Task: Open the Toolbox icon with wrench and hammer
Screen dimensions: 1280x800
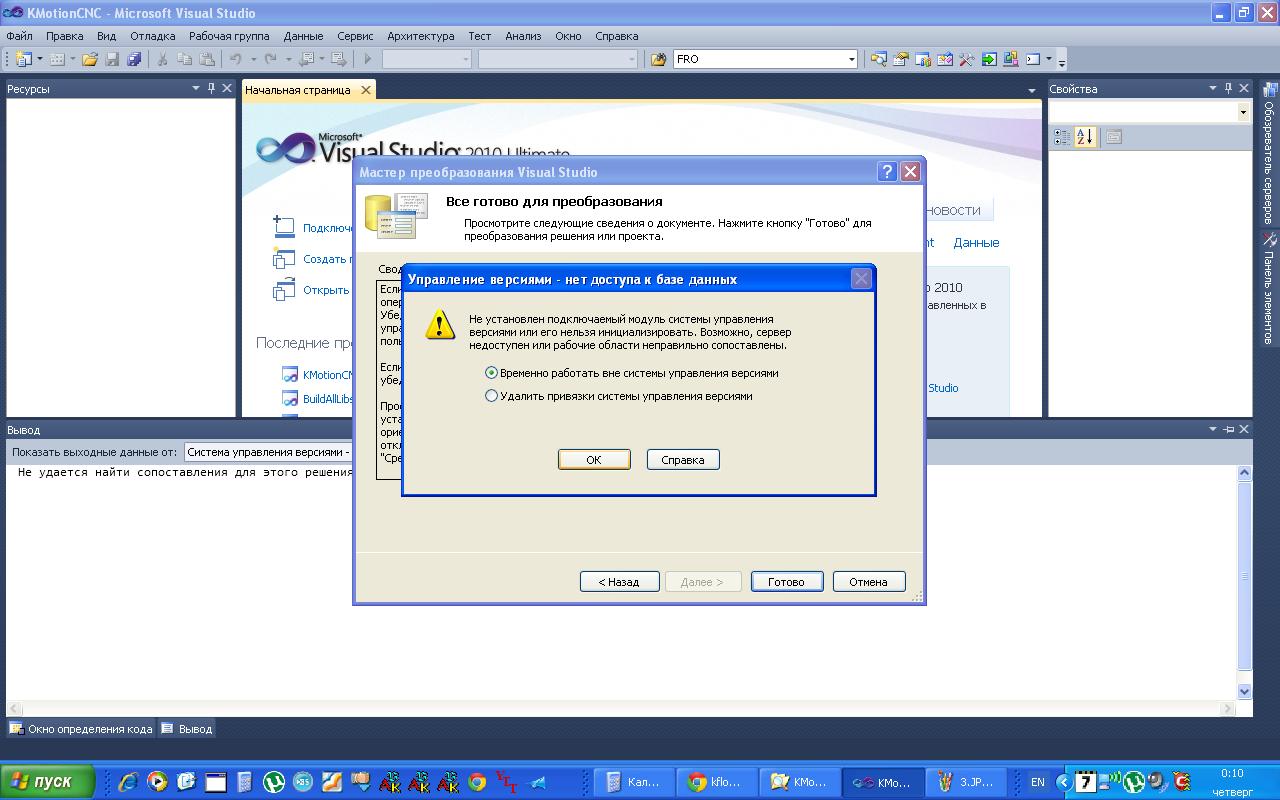Action: click(x=967, y=59)
